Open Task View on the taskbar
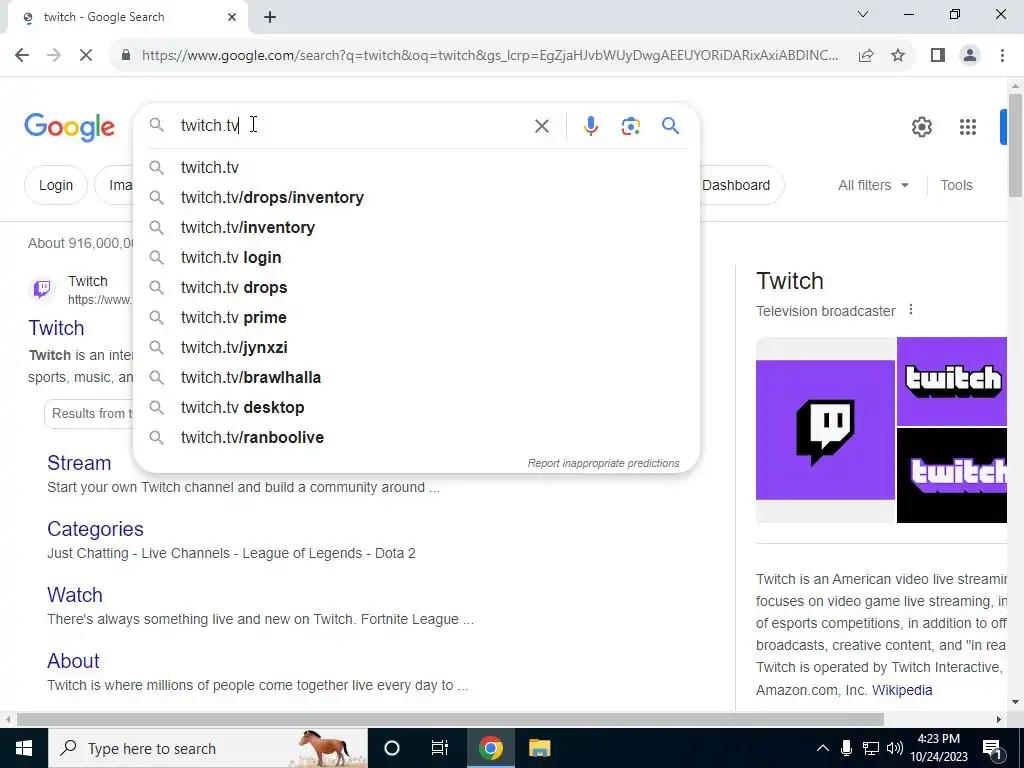Image resolution: width=1024 pixels, height=768 pixels. coord(440,748)
